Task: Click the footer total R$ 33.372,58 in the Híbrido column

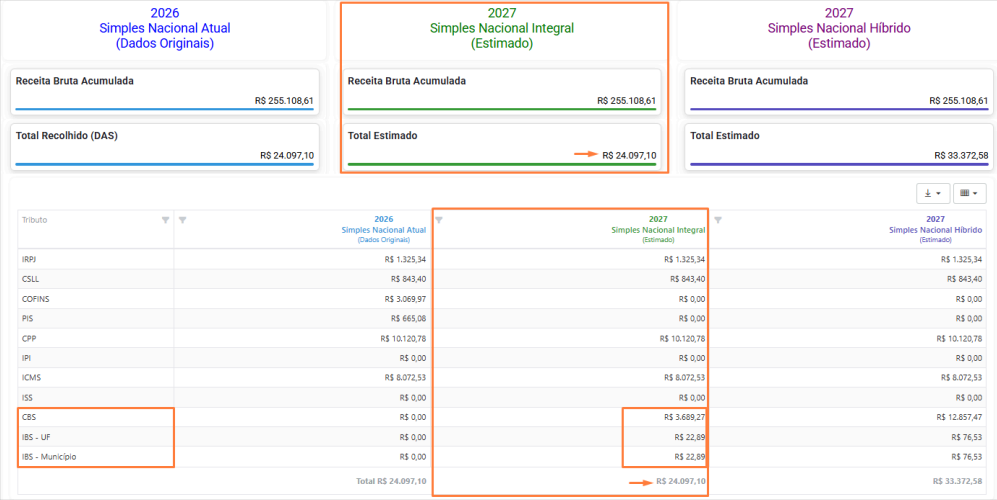Action: click(956, 481)
